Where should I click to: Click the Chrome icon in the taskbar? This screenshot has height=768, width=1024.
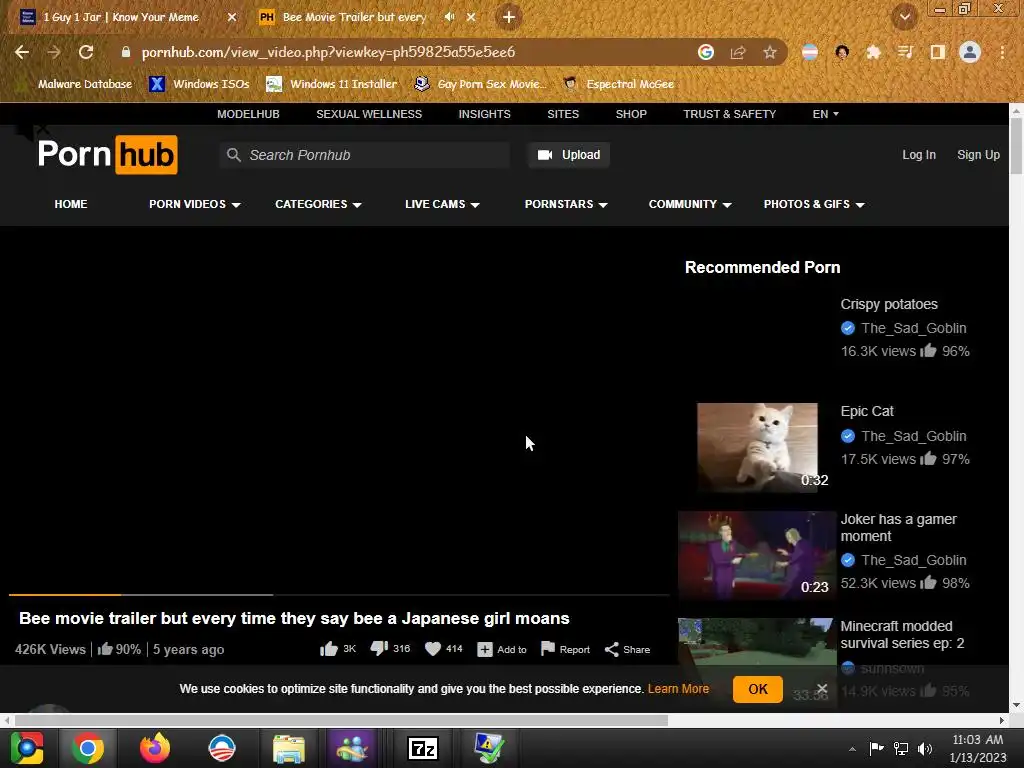pos(88,748)
